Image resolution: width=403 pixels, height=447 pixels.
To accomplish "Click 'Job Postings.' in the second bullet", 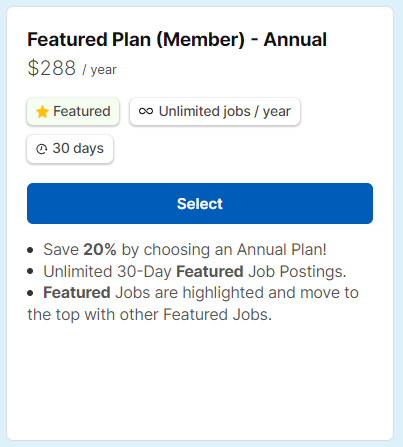I will [x=297, y=271].
